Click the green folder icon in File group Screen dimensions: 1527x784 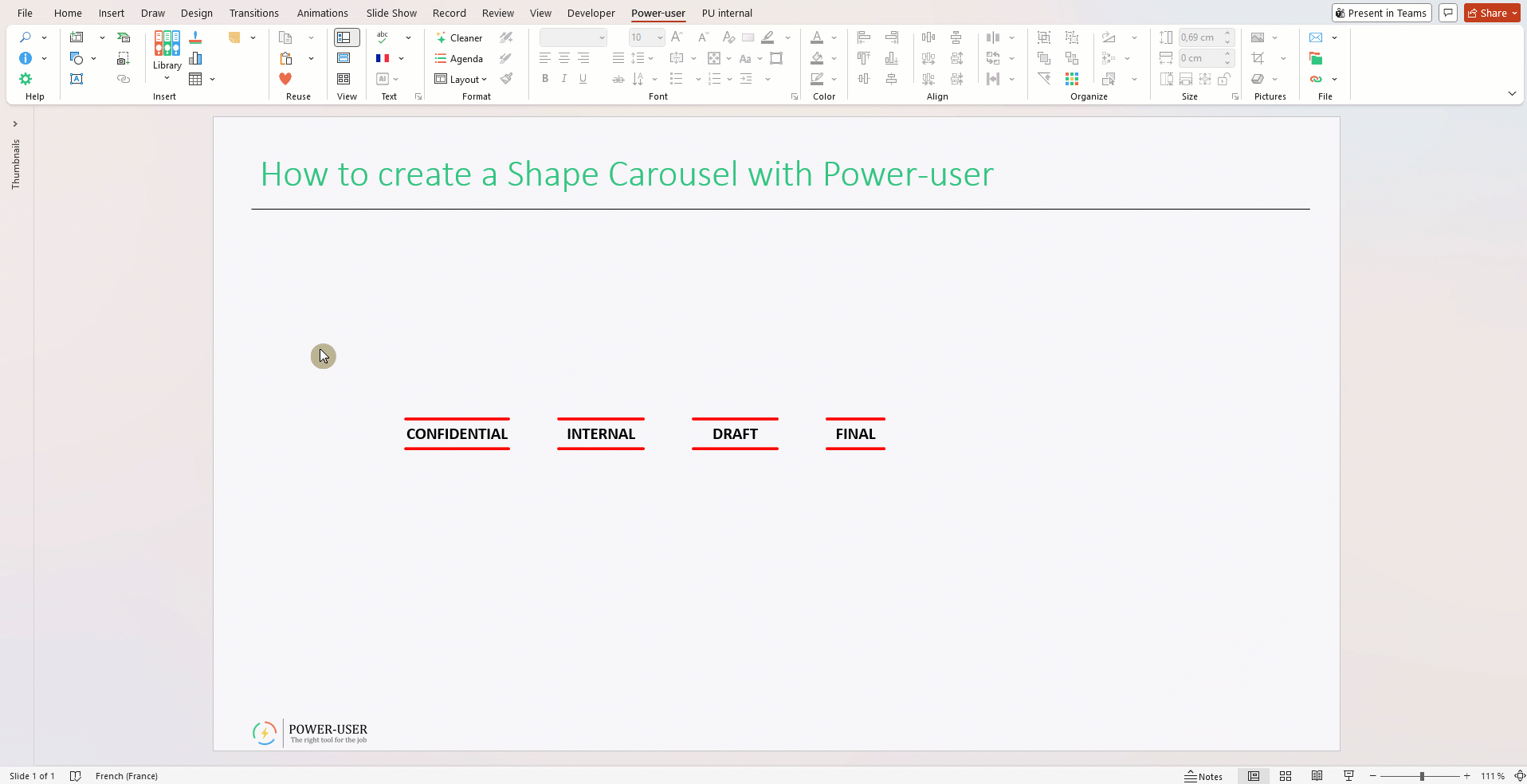(x=1316, y=58)
